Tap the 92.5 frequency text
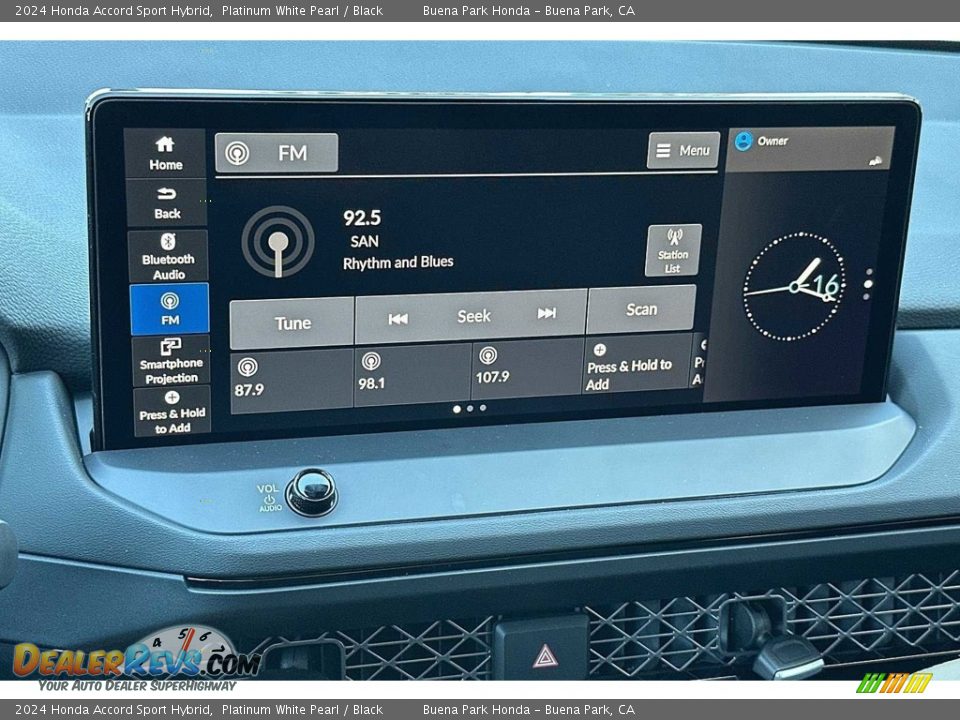960x720 pixels. click(362, 218)
